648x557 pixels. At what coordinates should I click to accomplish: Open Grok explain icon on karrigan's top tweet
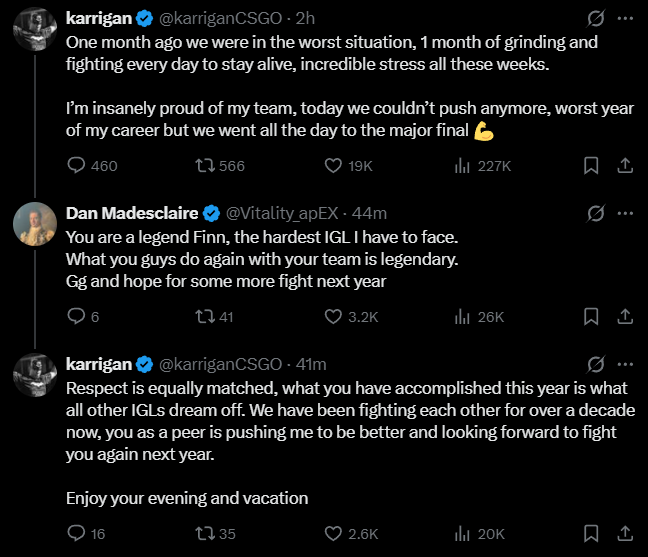coord(596,18)
